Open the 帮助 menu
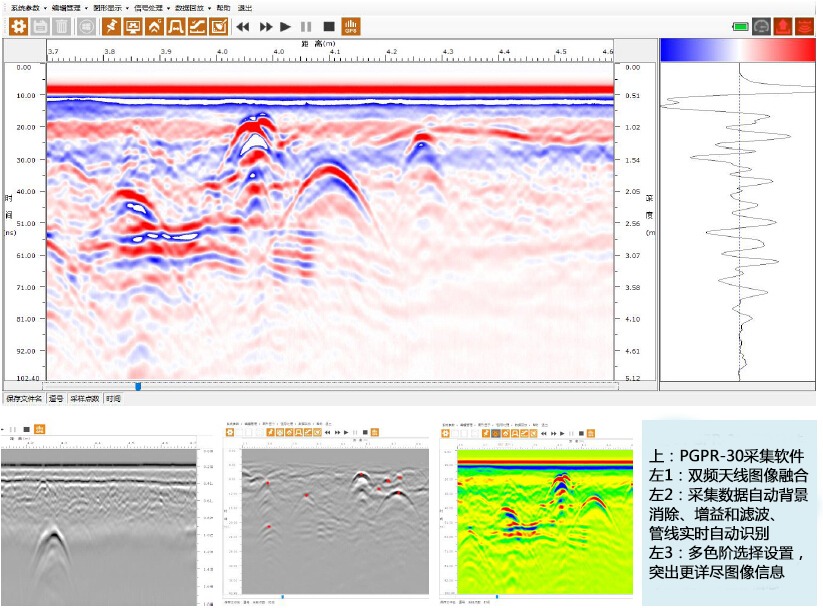The height and width of the screenshot is (608, 823). [222, 7]
